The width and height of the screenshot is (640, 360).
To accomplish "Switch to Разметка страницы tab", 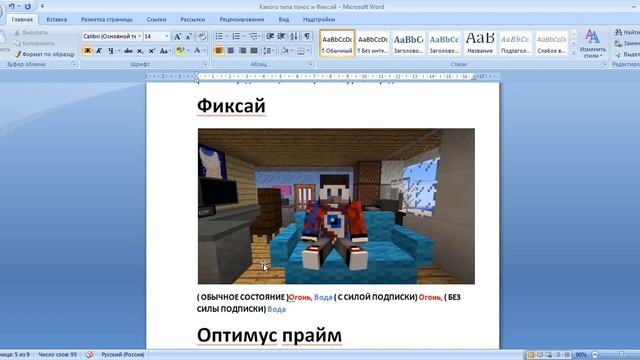I will [x=107, y=19].
